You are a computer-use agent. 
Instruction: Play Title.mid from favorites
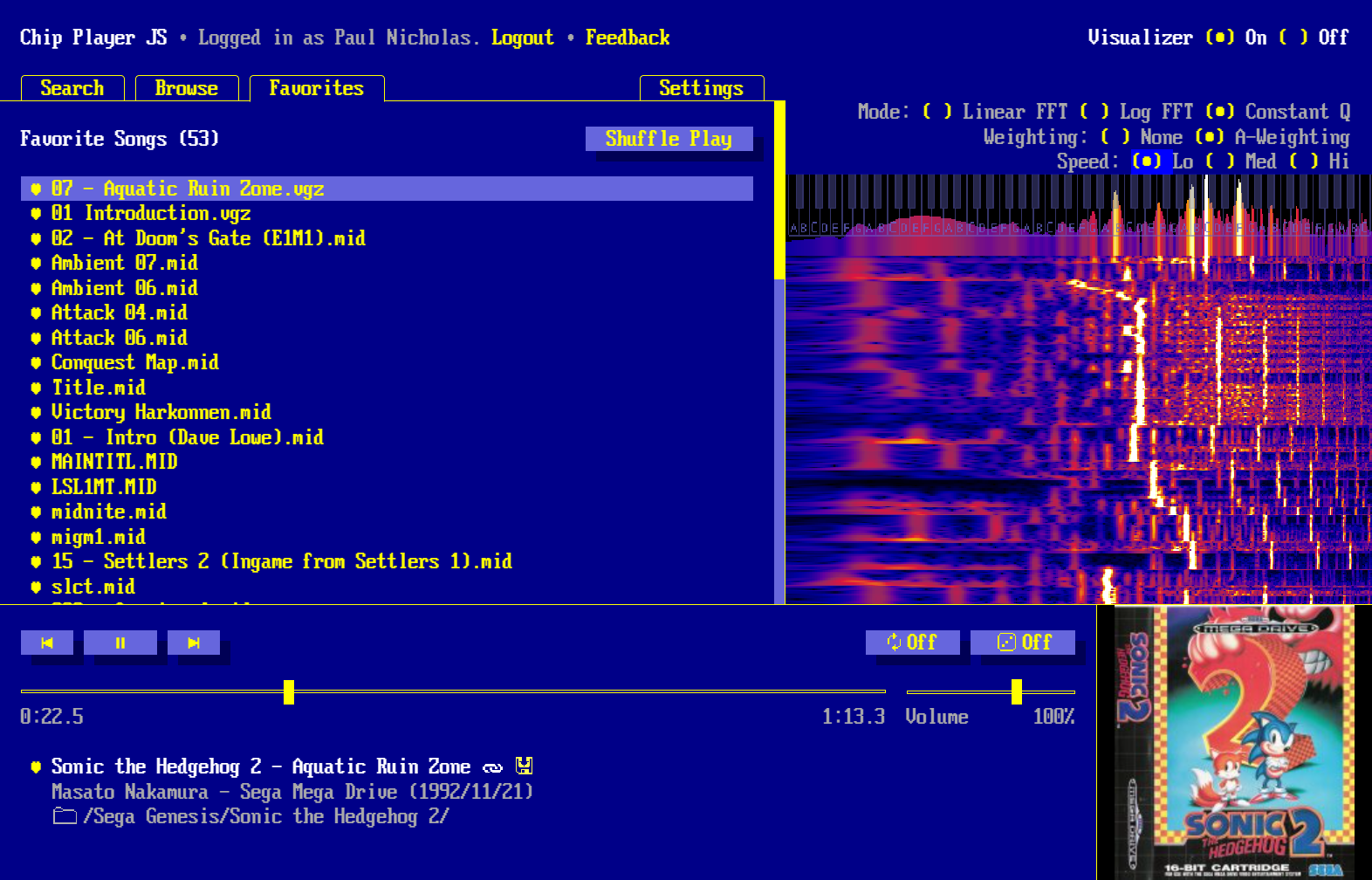click(x=99, y=388)
